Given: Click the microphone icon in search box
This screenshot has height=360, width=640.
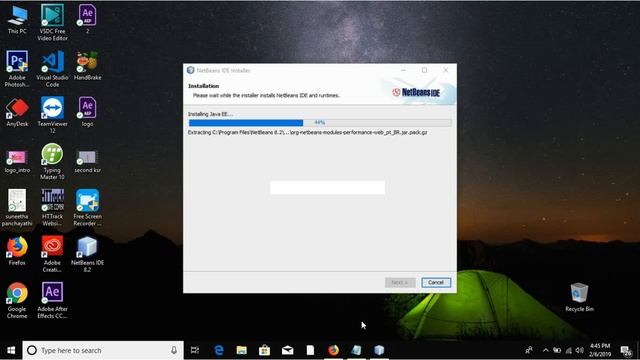Looking at the screenshot, I should pos(174,350).
